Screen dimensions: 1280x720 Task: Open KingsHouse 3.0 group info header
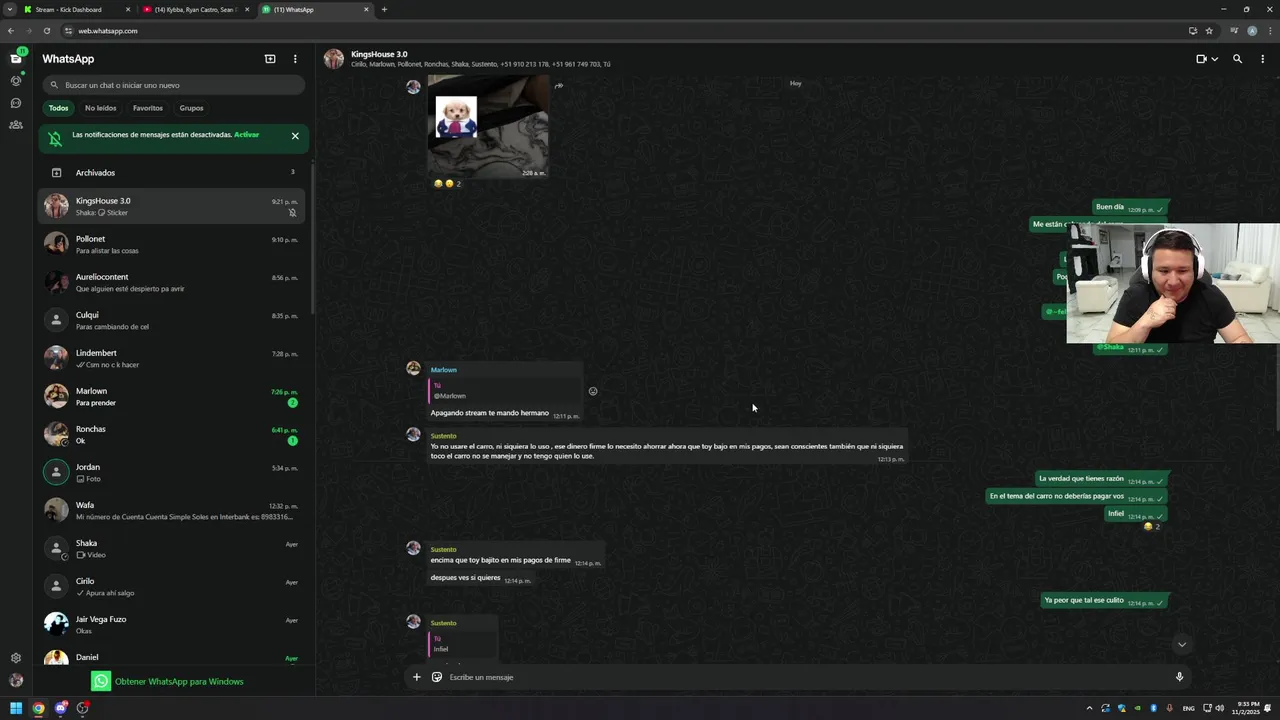480,59
